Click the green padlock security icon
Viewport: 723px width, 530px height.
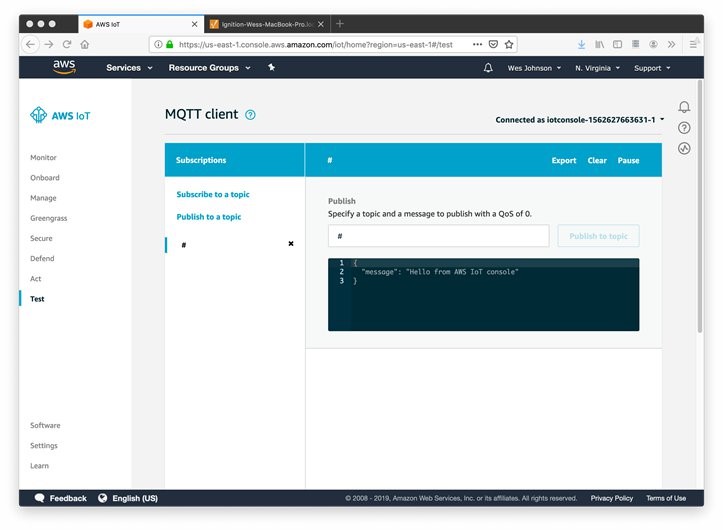[170, 44]
